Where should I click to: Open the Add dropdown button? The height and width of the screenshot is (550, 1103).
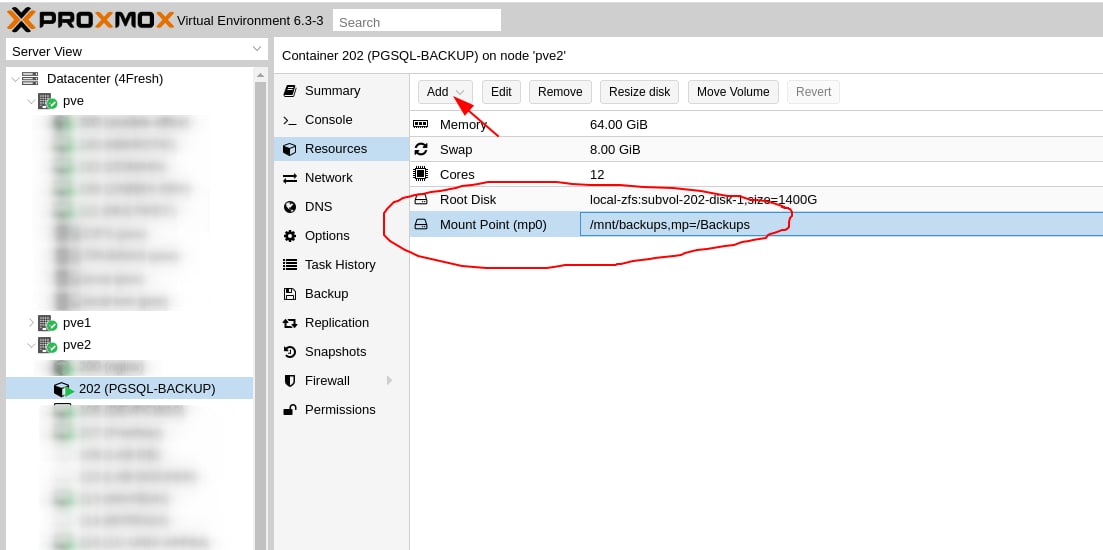445,91
